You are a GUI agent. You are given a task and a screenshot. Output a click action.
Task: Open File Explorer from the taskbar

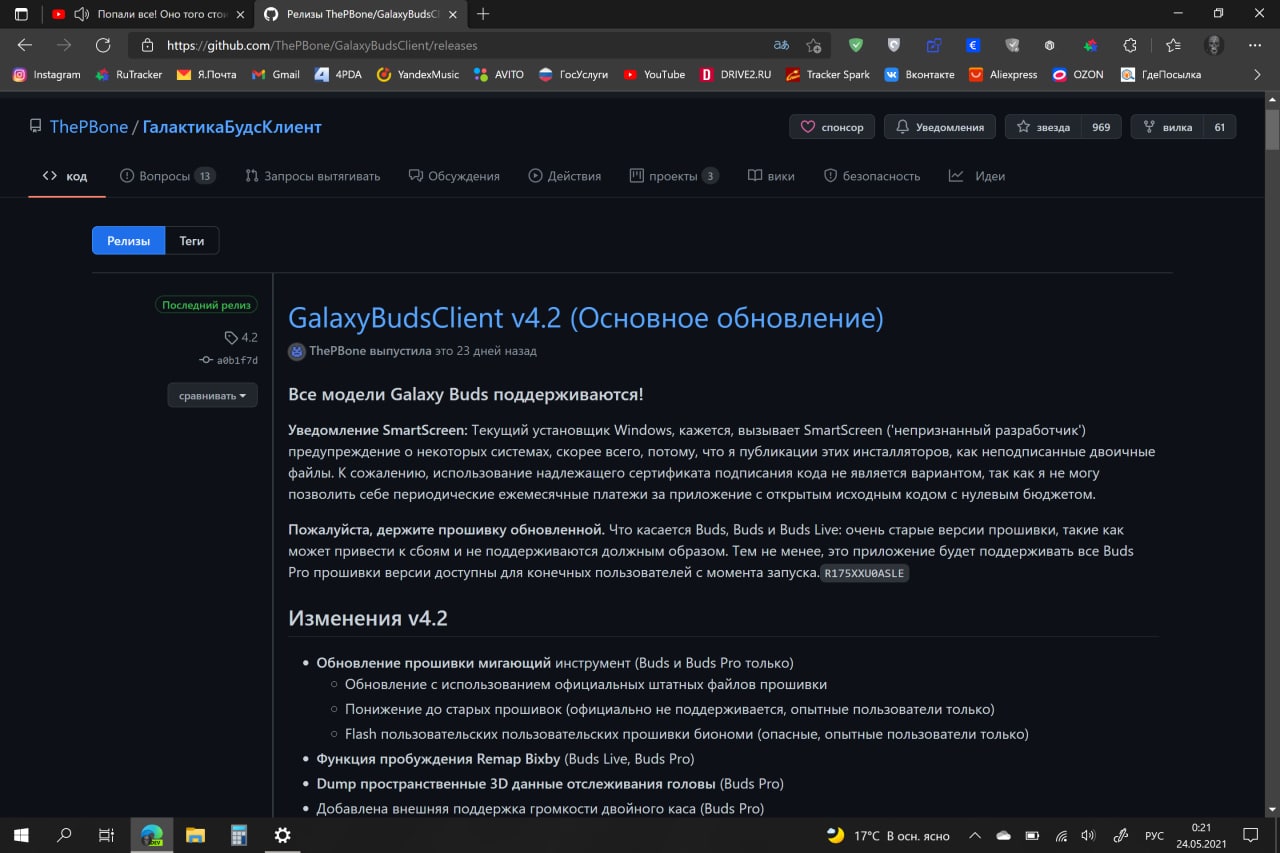(195, 834)
